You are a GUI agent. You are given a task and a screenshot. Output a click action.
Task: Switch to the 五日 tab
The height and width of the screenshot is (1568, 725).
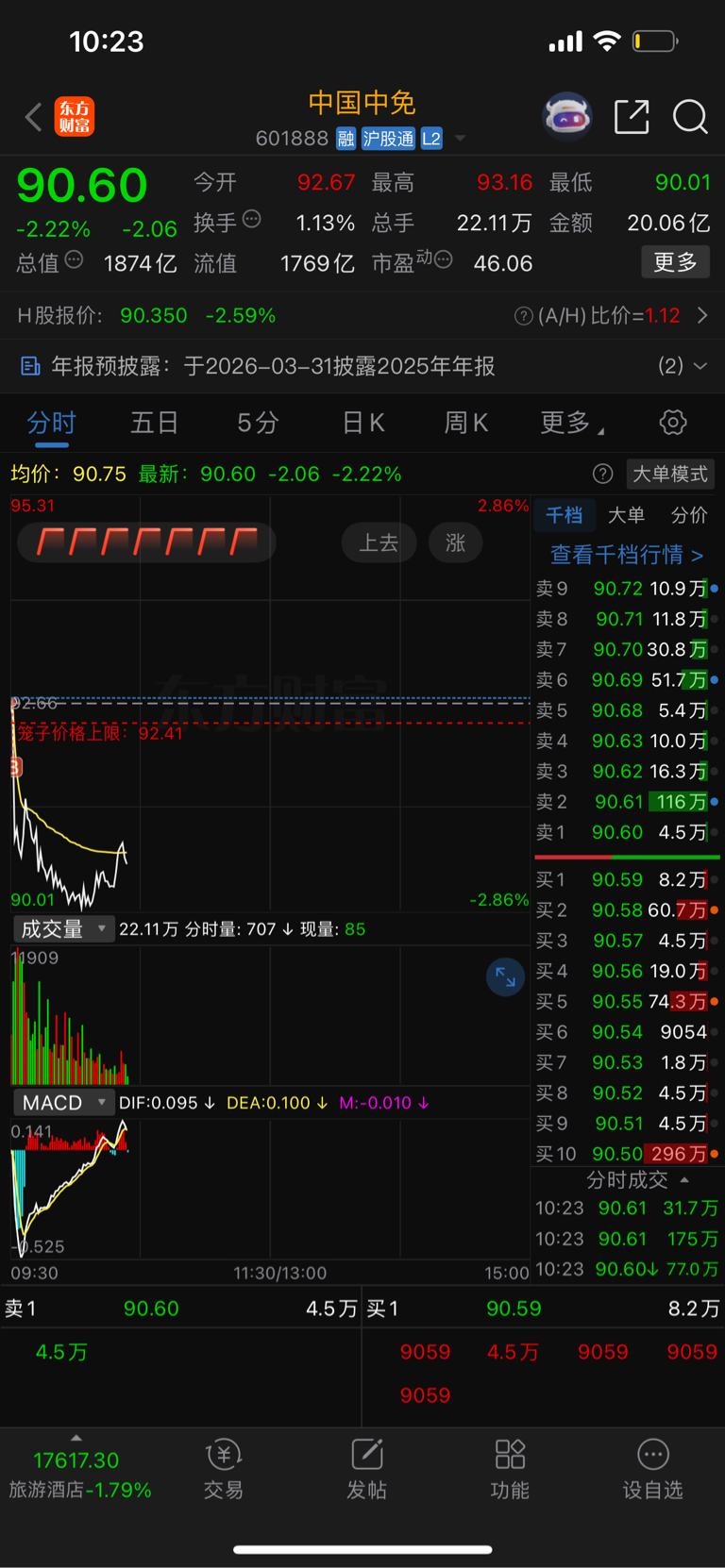(154, 423)
